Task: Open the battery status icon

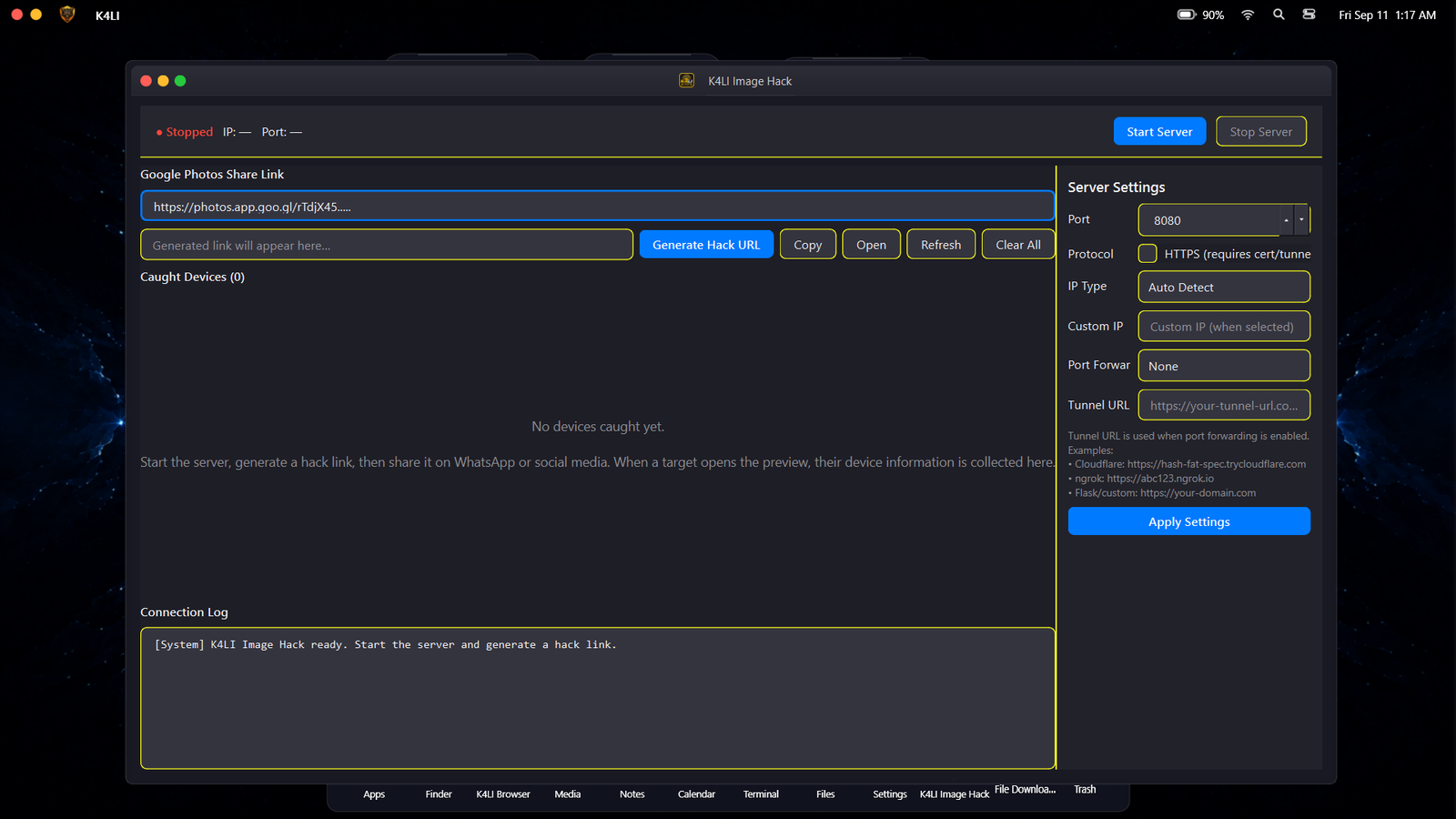Action: pyautogui.click(x=1187, y=15)
